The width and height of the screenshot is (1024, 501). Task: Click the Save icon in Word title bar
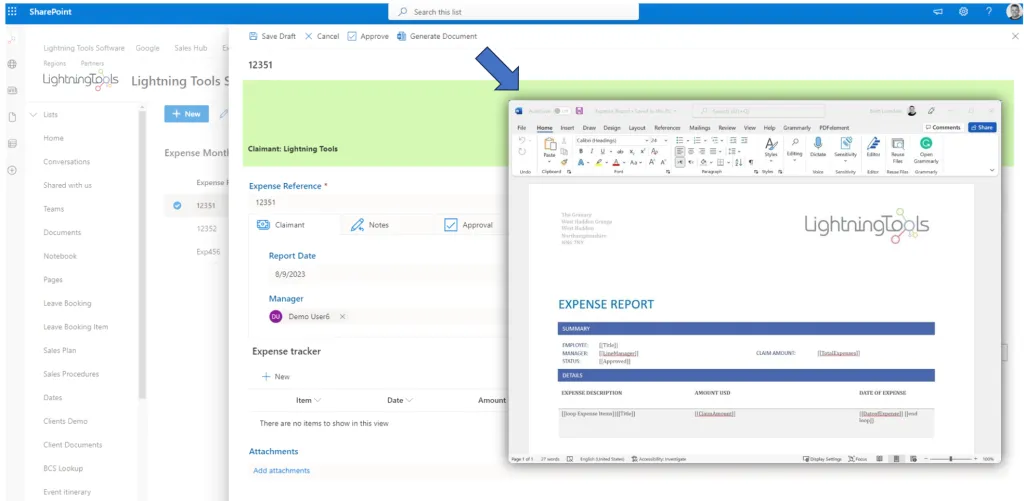[x=579, y=111]
